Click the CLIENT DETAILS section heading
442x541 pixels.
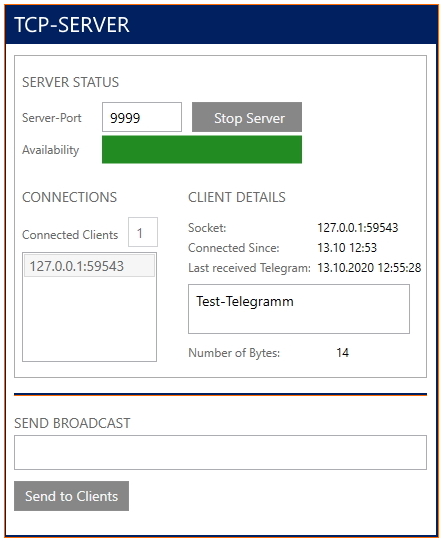pos(237,197)
